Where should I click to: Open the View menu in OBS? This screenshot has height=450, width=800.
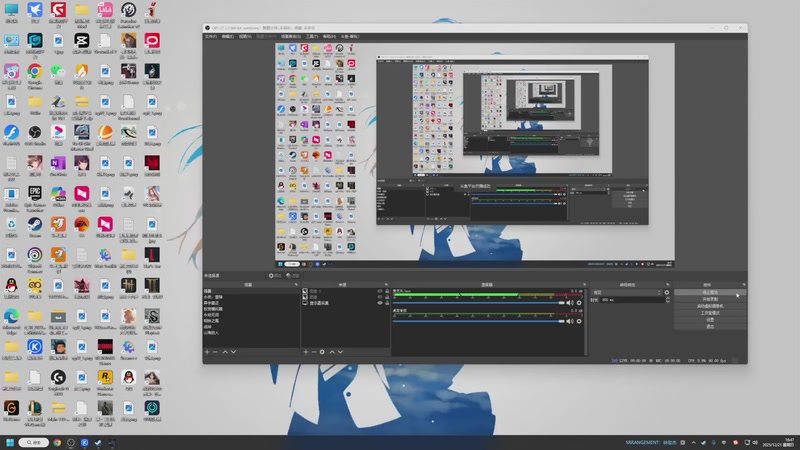[x=245, y=37]
